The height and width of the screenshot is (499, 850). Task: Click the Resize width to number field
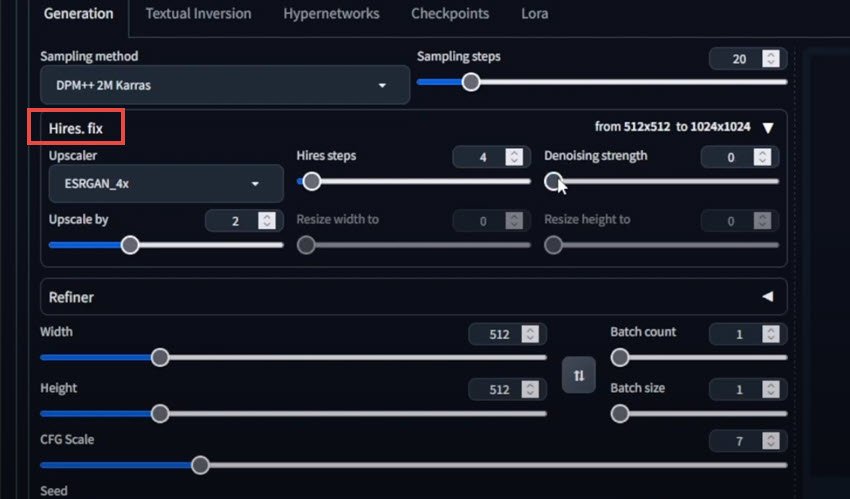(491, 221)
